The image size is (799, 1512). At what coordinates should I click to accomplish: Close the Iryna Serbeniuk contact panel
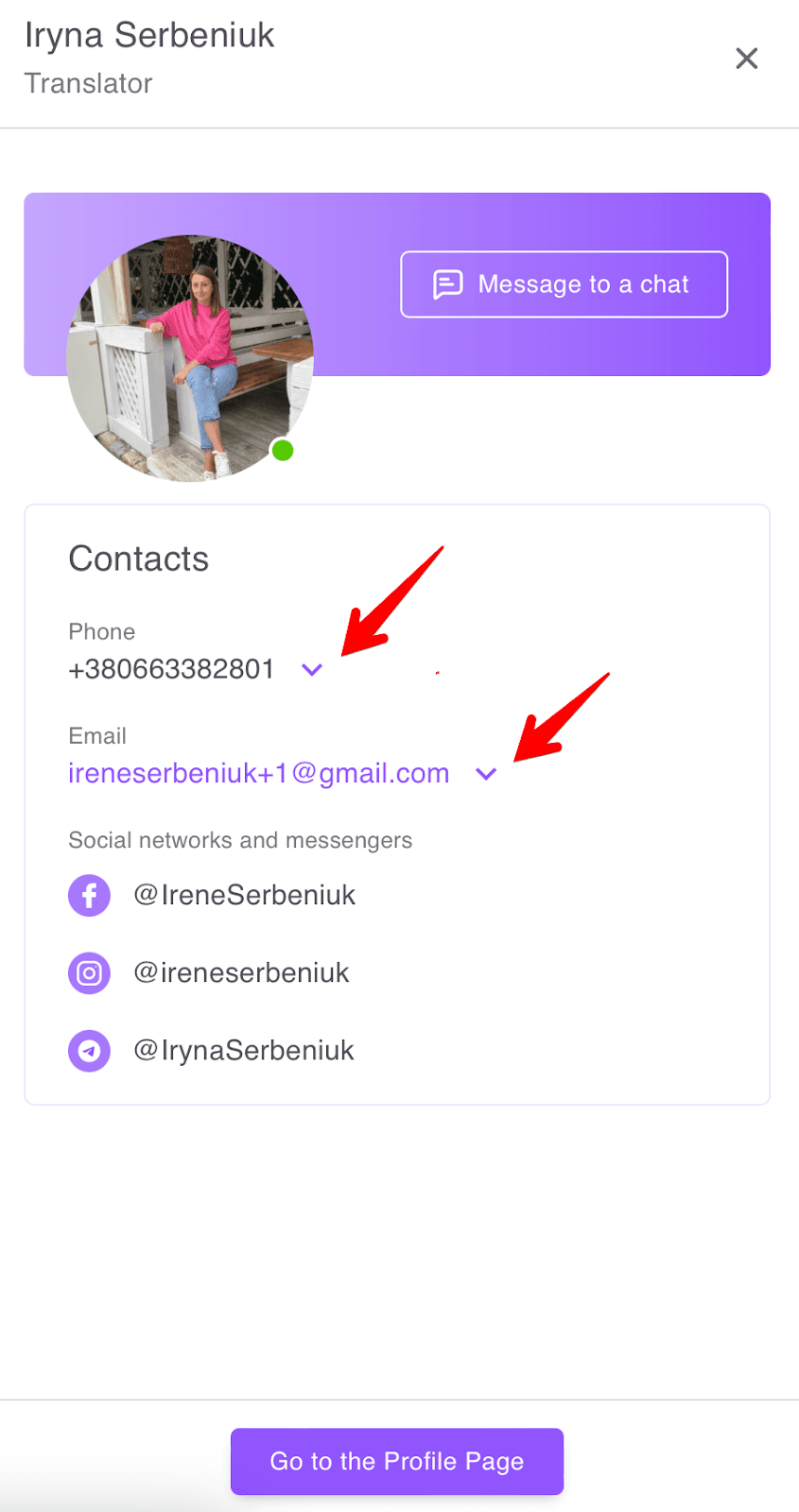[x=747, y=59]
